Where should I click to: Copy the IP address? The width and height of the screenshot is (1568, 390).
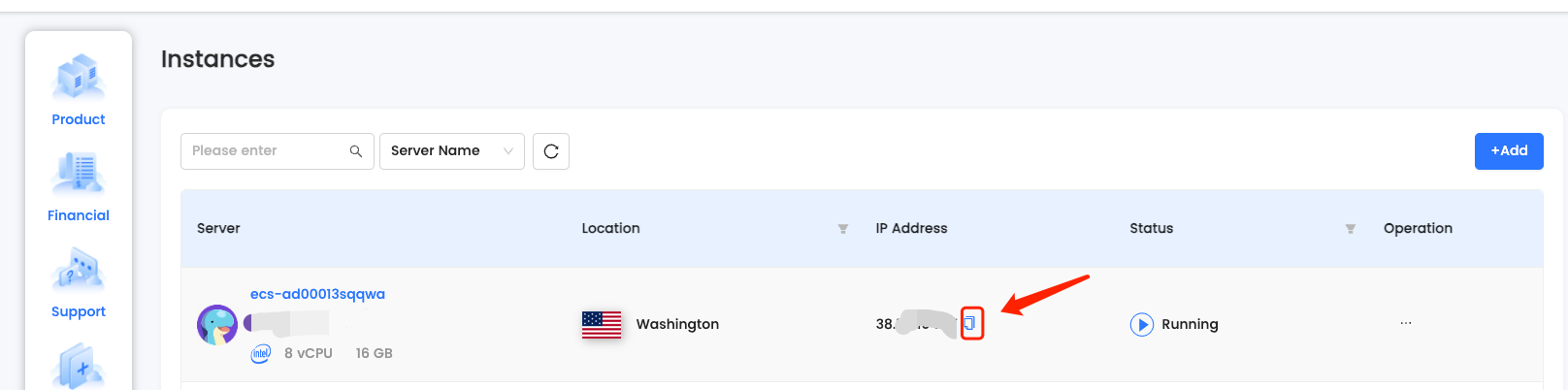(971, 323)
